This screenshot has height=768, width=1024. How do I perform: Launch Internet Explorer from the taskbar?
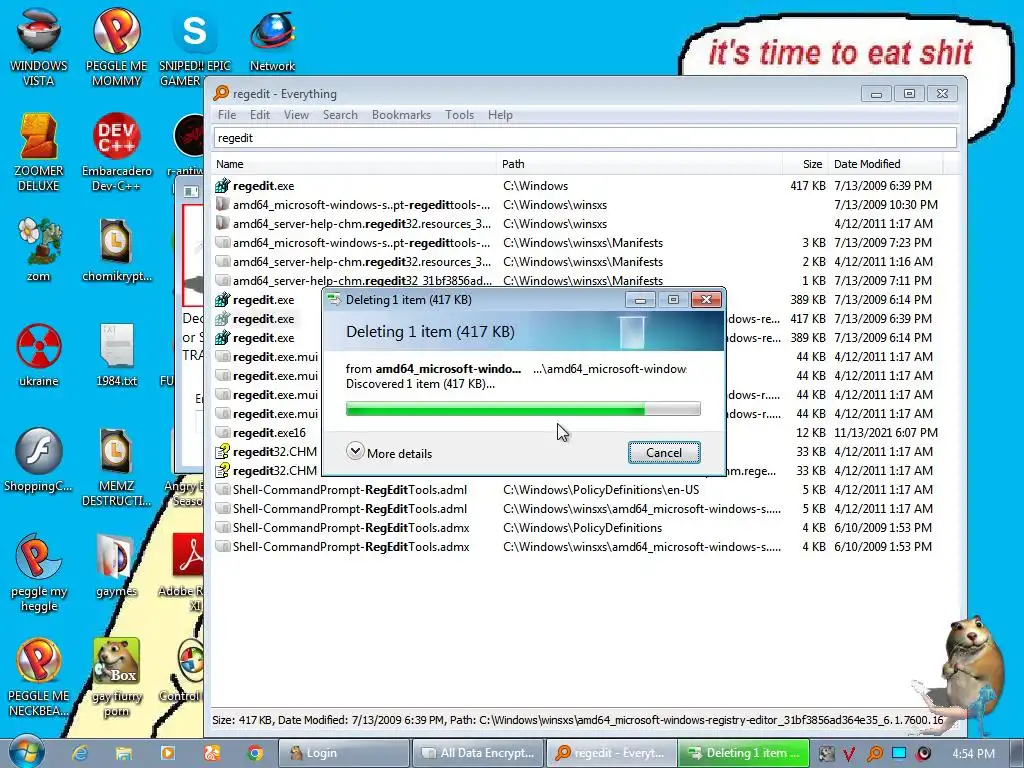tap(80, 753)
